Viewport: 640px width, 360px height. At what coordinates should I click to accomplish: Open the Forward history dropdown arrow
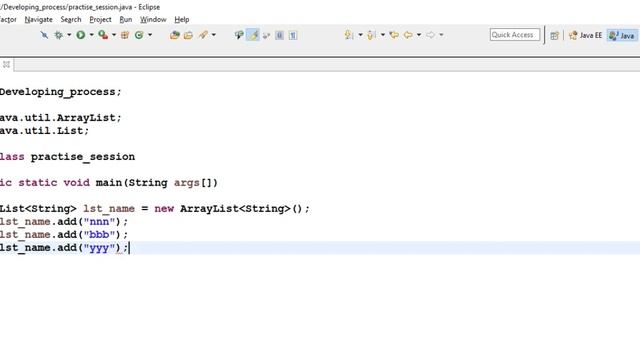click(x=441, y=35)
